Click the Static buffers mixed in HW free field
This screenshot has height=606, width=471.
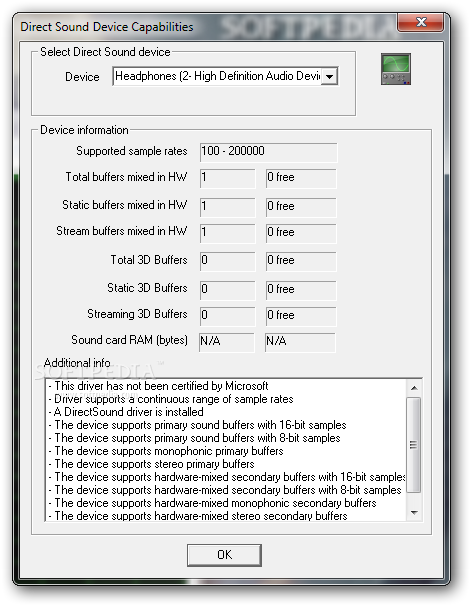point(301,207)
